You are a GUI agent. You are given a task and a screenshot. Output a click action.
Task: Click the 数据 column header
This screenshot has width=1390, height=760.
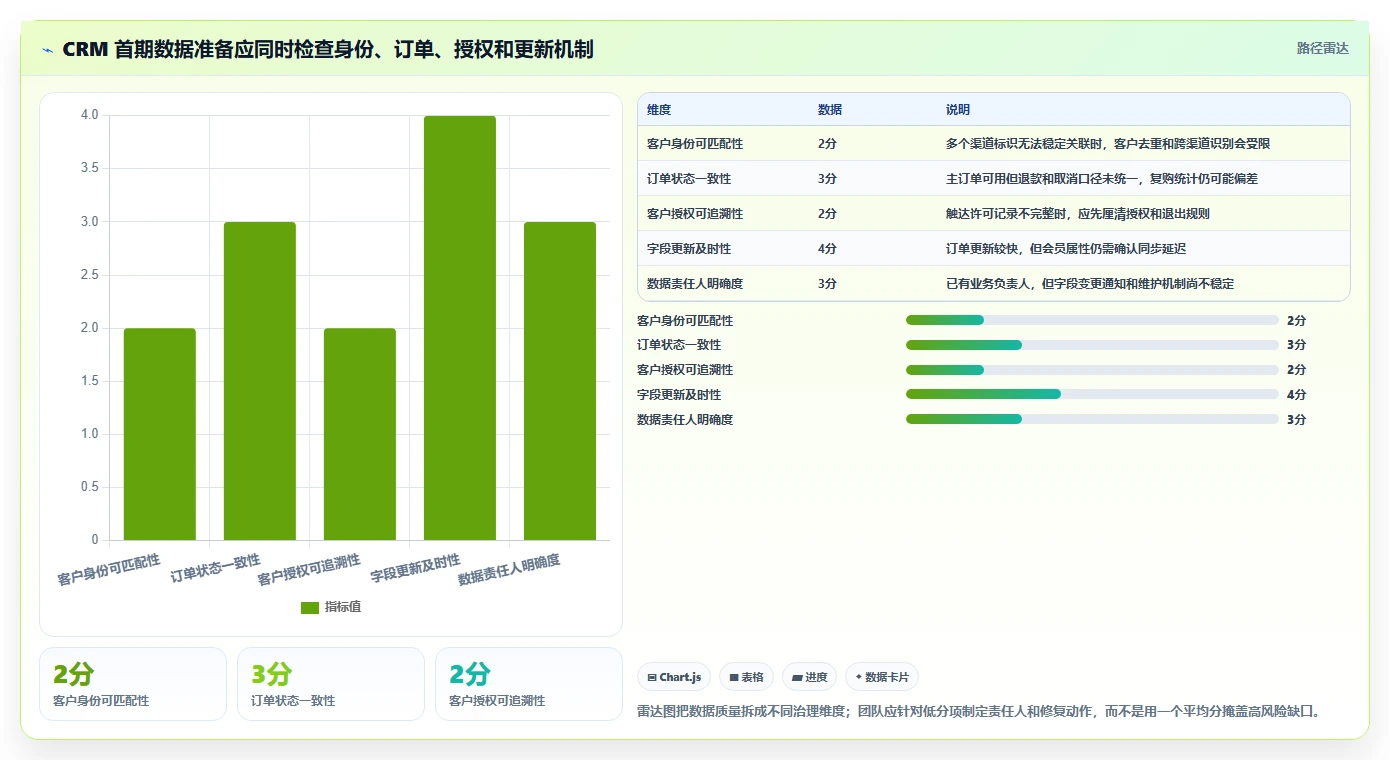tap(830, 110)
